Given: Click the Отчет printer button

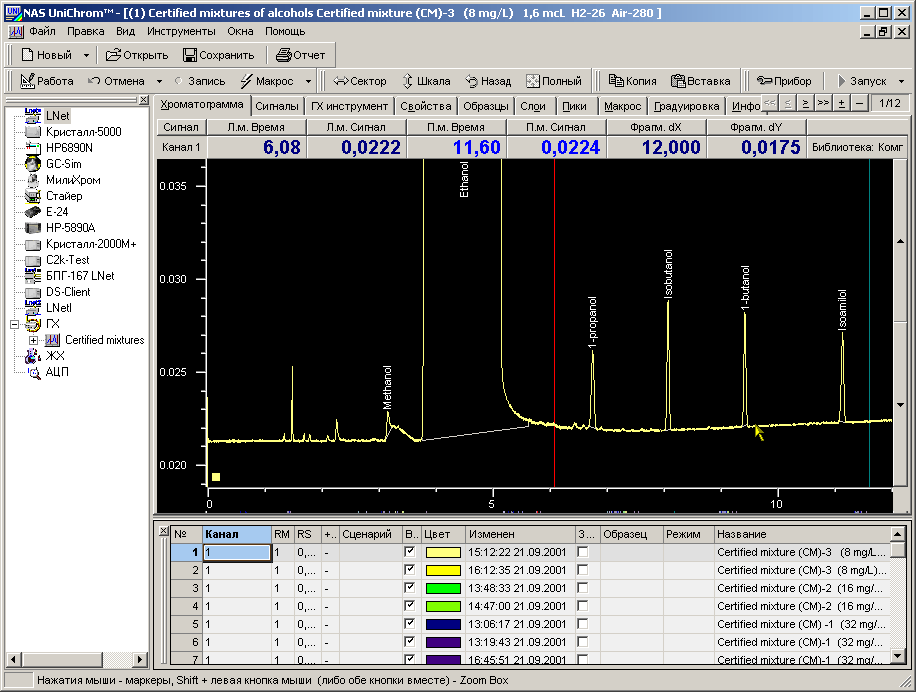Looking at the screenshot, I should point(301,55).
